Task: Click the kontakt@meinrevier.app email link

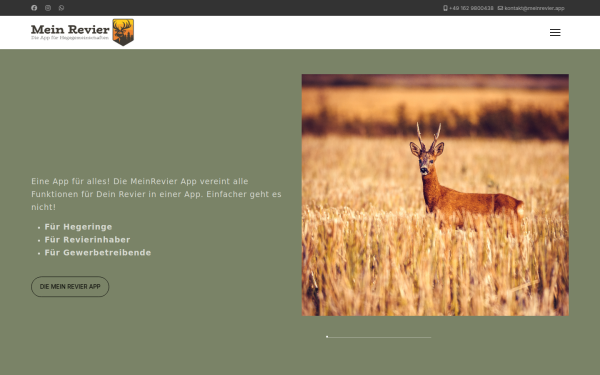Action: (531, 8)
